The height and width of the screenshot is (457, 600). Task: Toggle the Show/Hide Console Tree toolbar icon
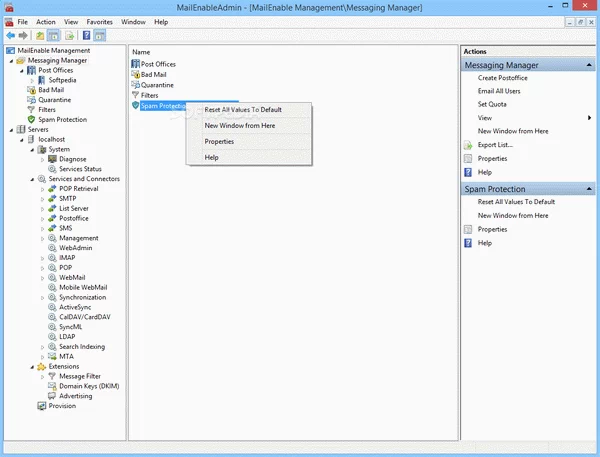coord(54,36)
